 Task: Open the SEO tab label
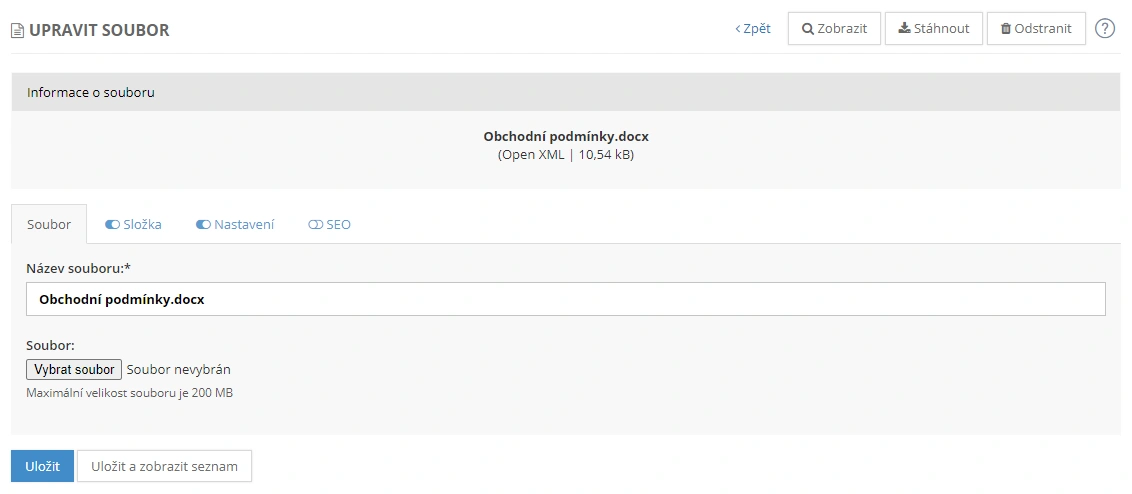pyautogui.click(x=339, y=225)
